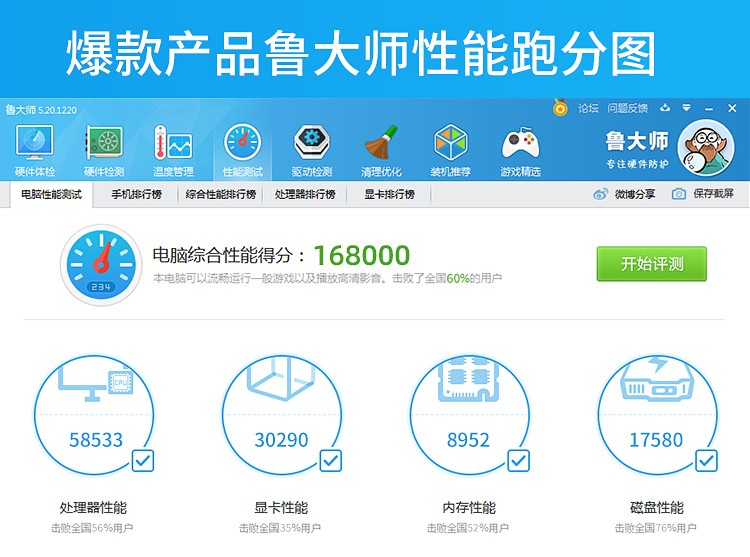Click the processor score 58533

pos(96,440)
